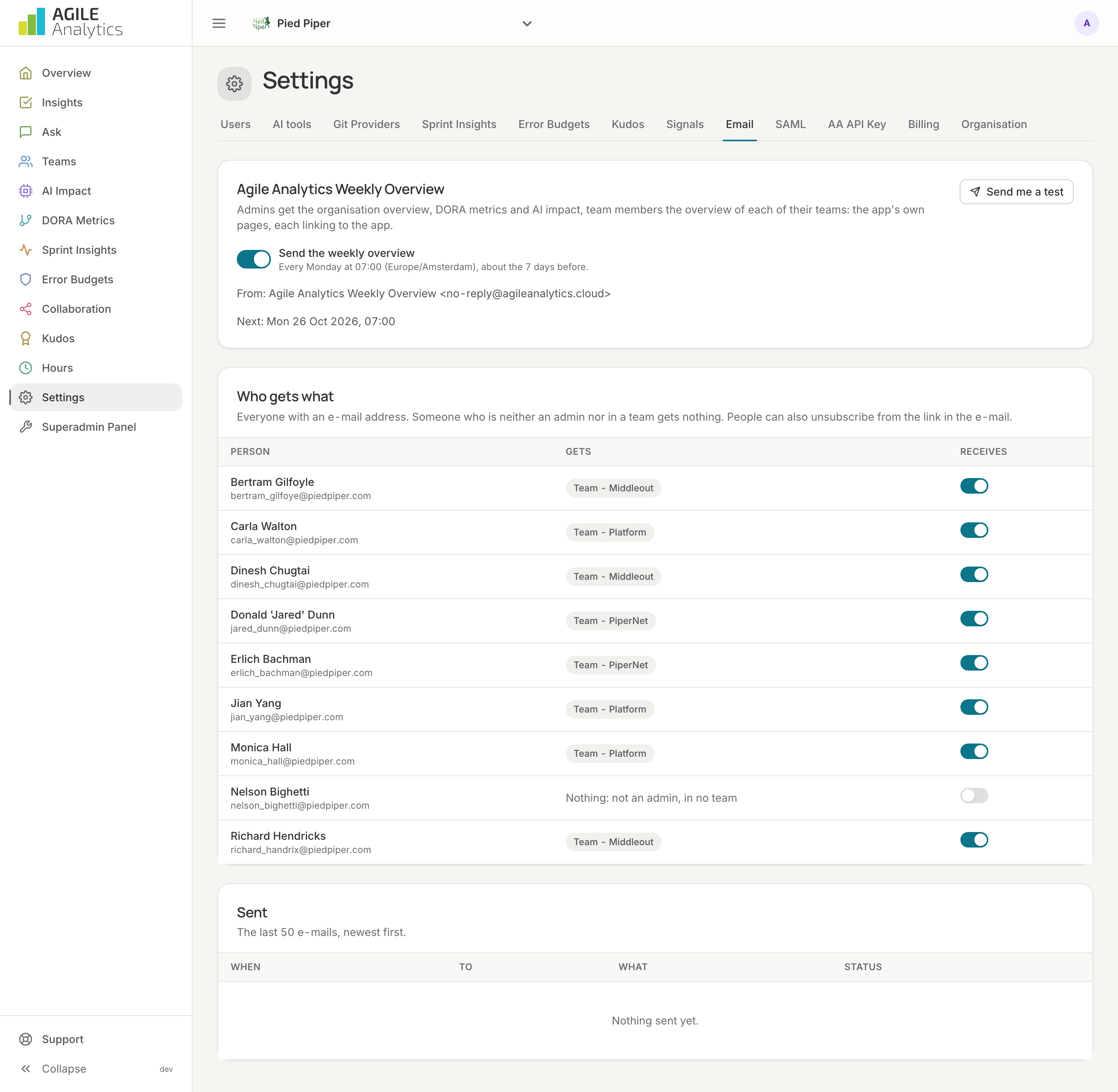Toggle the Receives switch for Monica Hall
The image size is (1118, 1092).
point(974,752)
